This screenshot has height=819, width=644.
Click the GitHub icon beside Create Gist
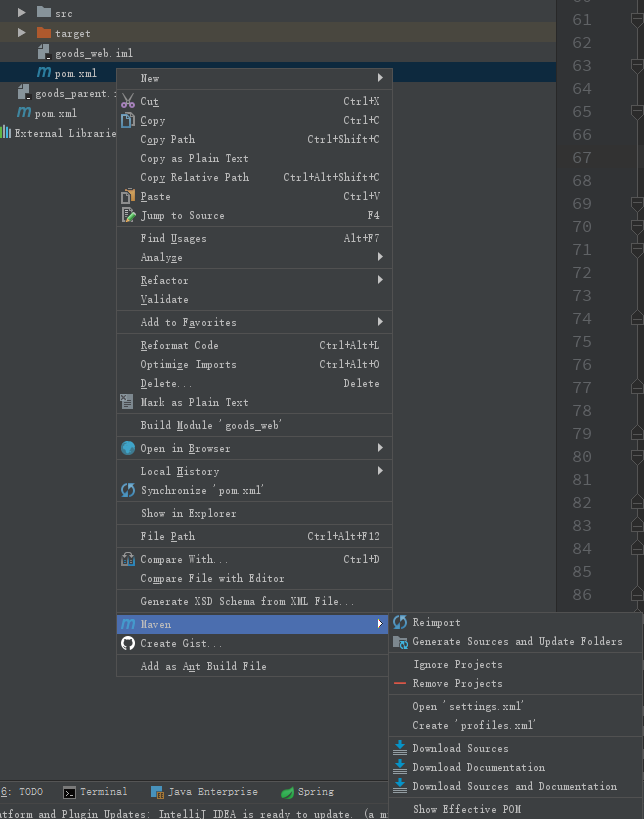[128, 643]
